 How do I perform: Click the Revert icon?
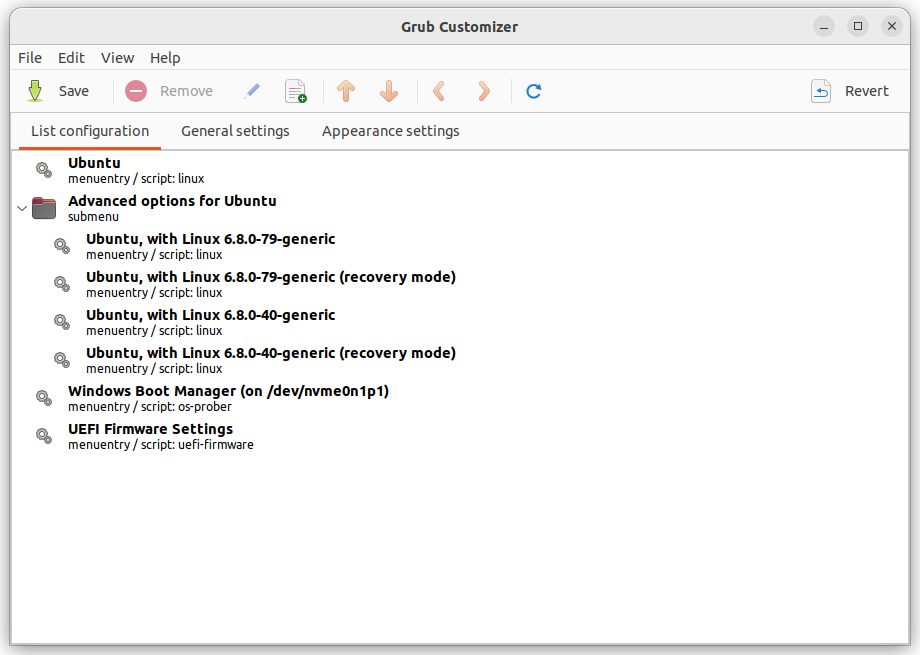point(821,91)
